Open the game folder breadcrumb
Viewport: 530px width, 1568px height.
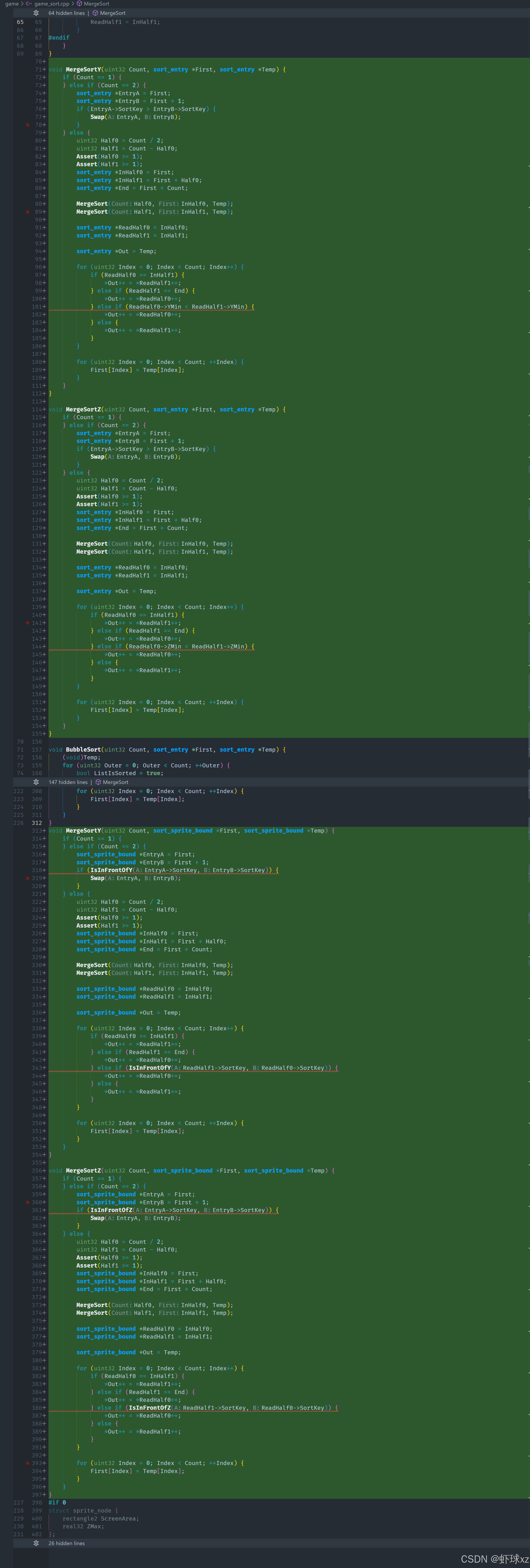(12, 4)
